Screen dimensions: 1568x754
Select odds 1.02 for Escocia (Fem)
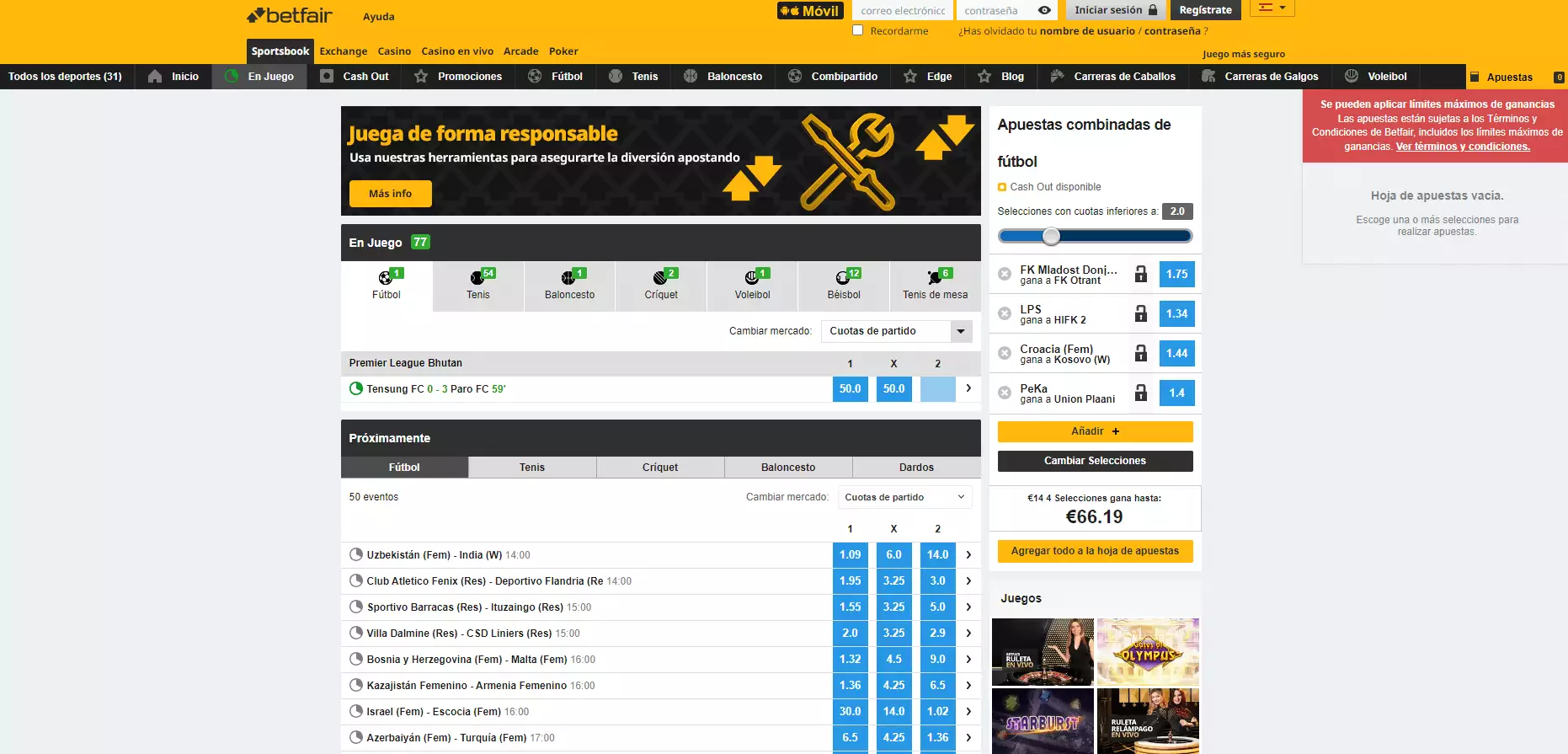click(938, 711)
